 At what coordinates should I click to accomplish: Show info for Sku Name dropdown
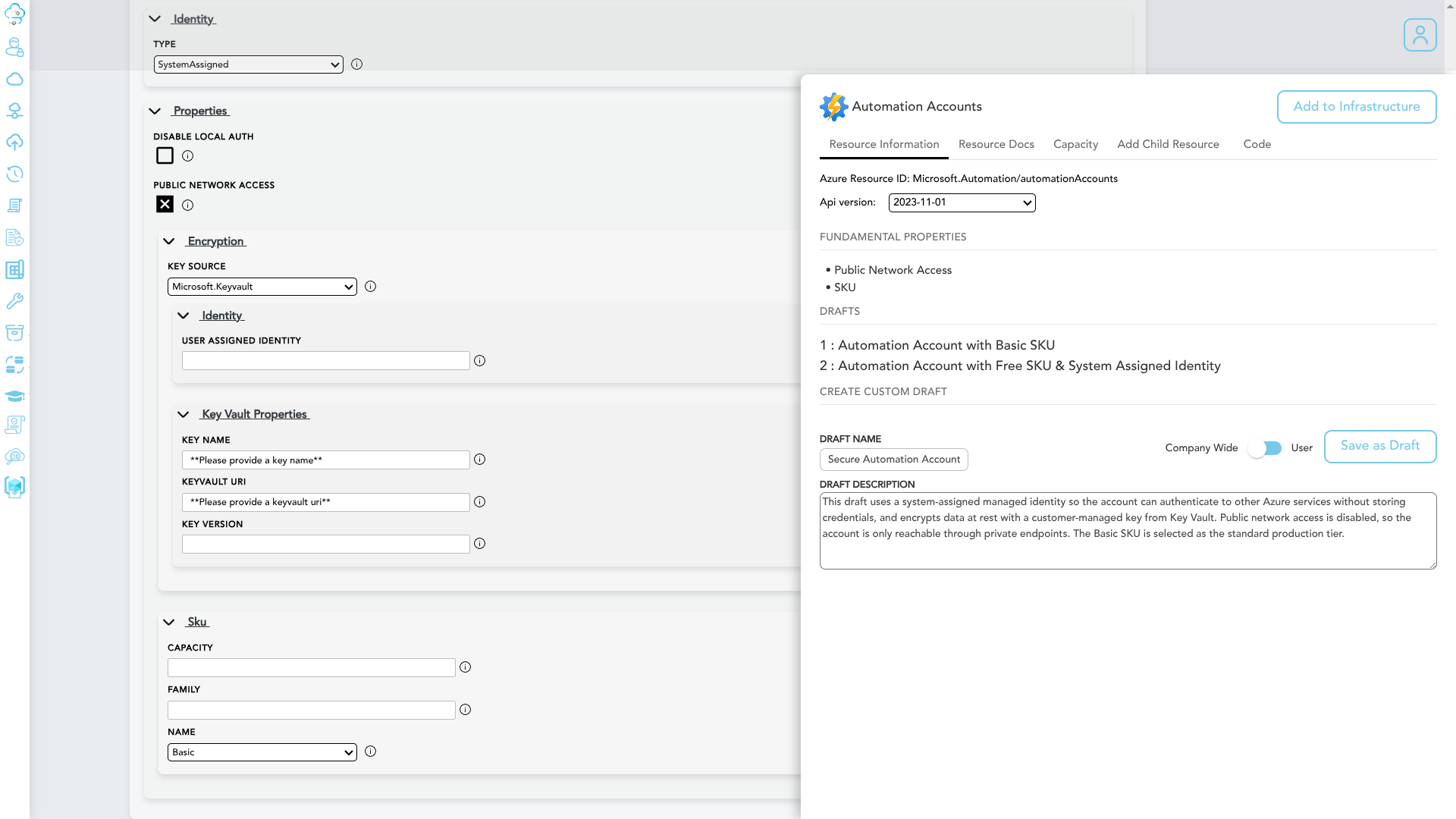pos(370,752)
